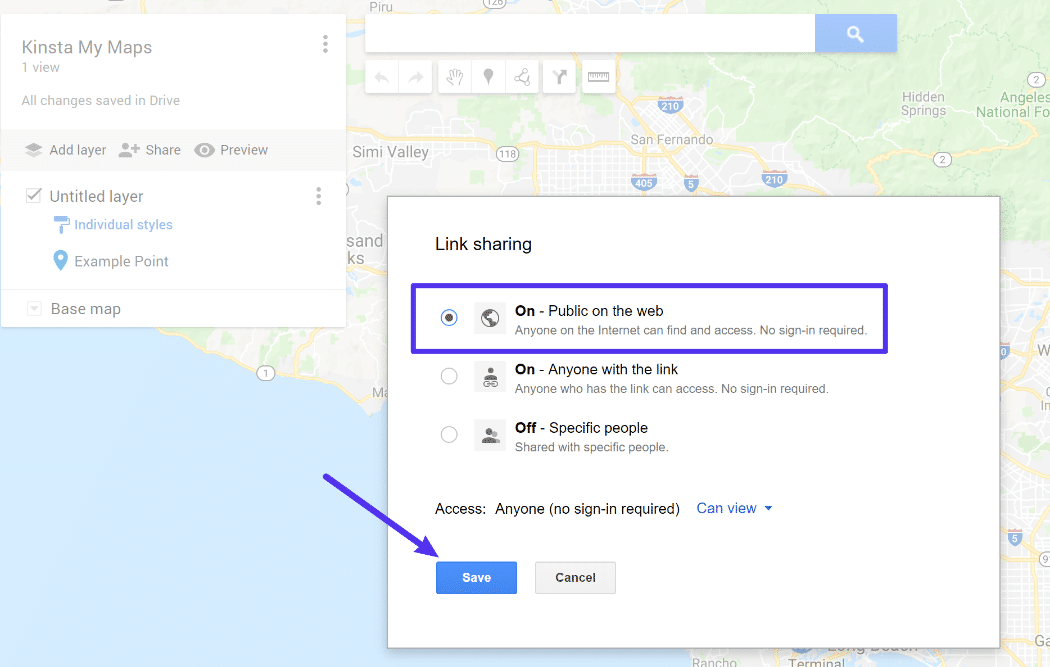The image size is (1050, 667).
Task: Open the Kinsta My Maps overflow menu
Action: pyautogui.click(x=325, y=44)
